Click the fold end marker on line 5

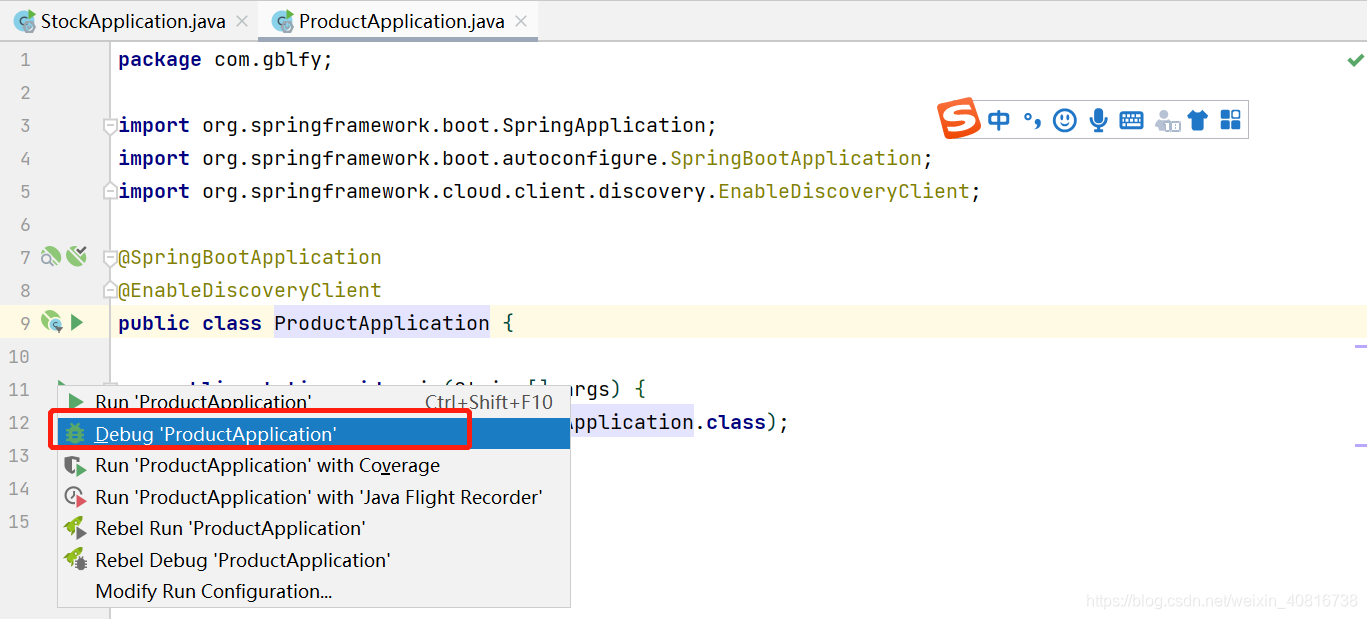(x=110, y=190)
